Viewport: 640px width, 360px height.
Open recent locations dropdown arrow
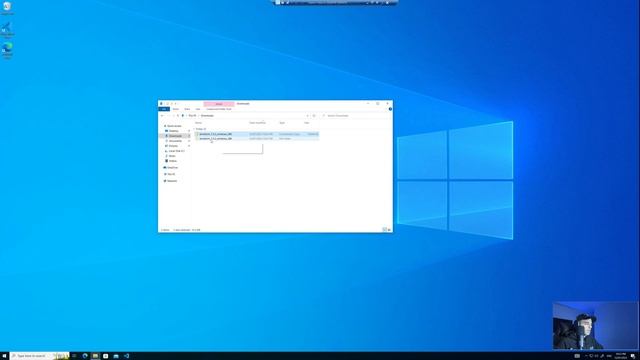[173, 116]
